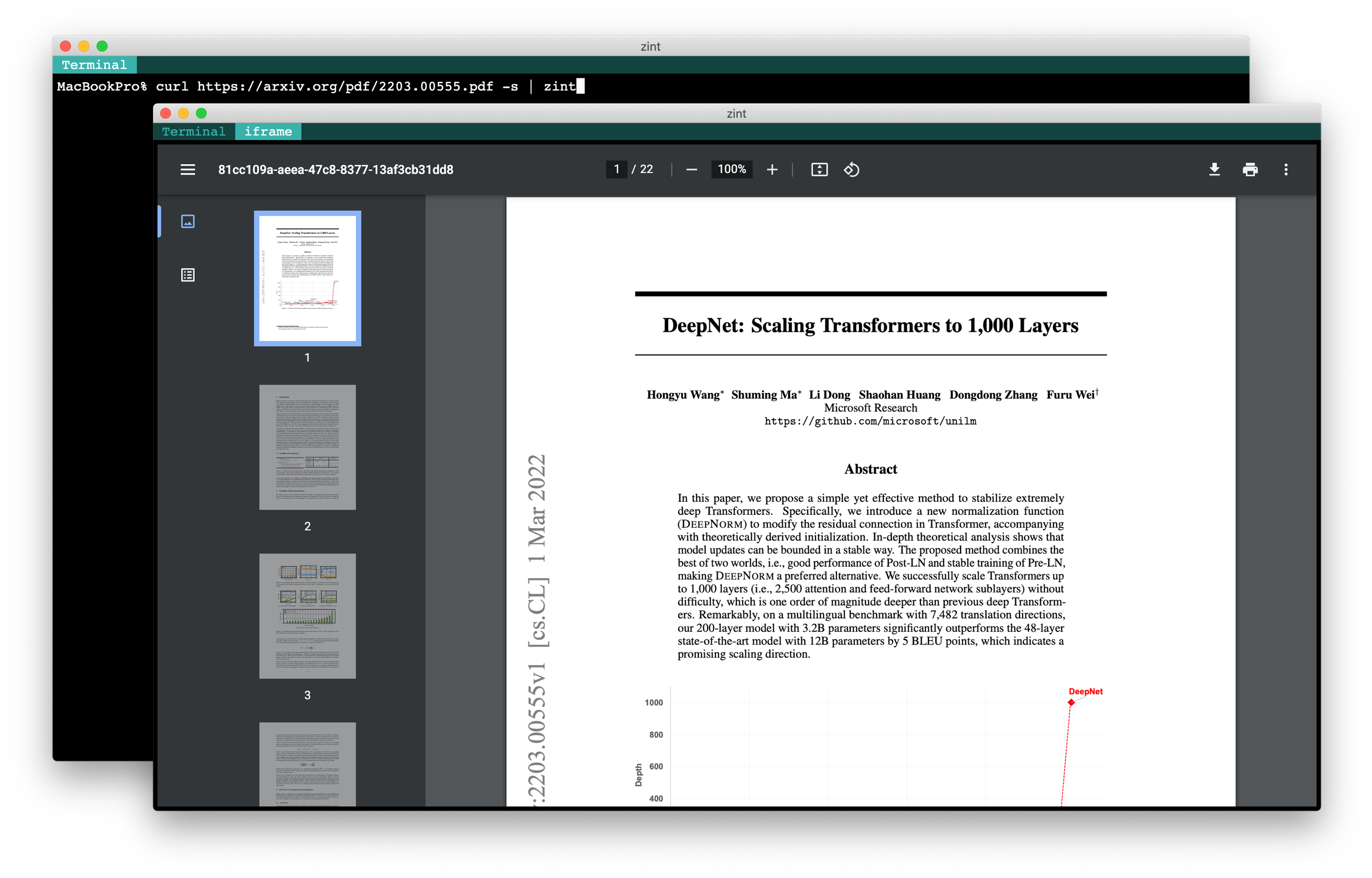Click the paper title DeepNet heading
The width and height of the screenshot is (1372, 878).
point(870,325)
